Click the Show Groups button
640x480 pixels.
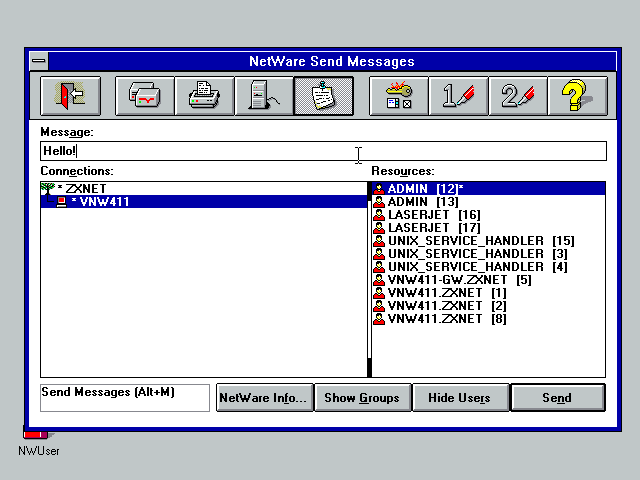tap(362, 398)
